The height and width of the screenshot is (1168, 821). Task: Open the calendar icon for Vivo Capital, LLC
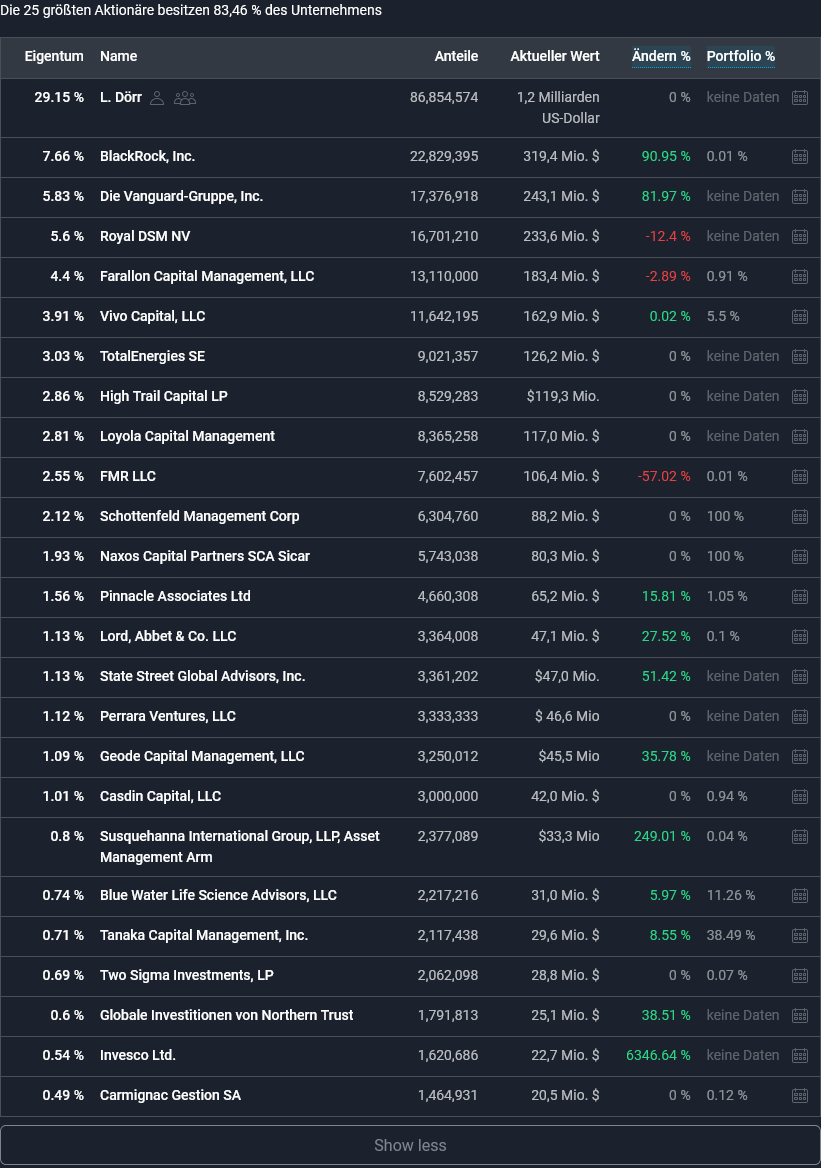tap(800, 317)
